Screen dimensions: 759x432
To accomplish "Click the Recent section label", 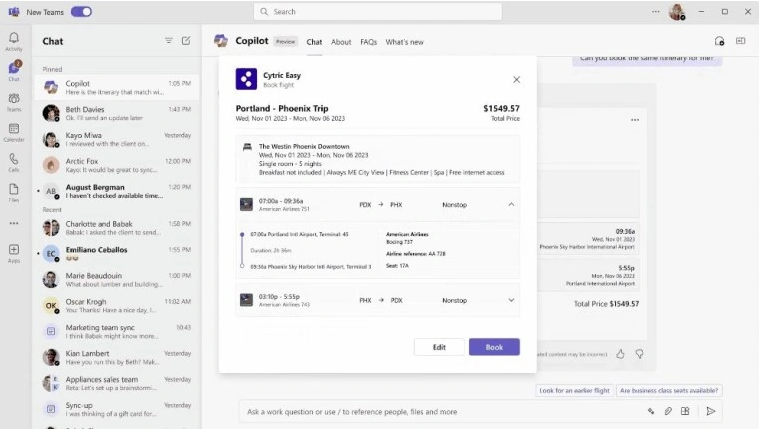I will (52, 210).
